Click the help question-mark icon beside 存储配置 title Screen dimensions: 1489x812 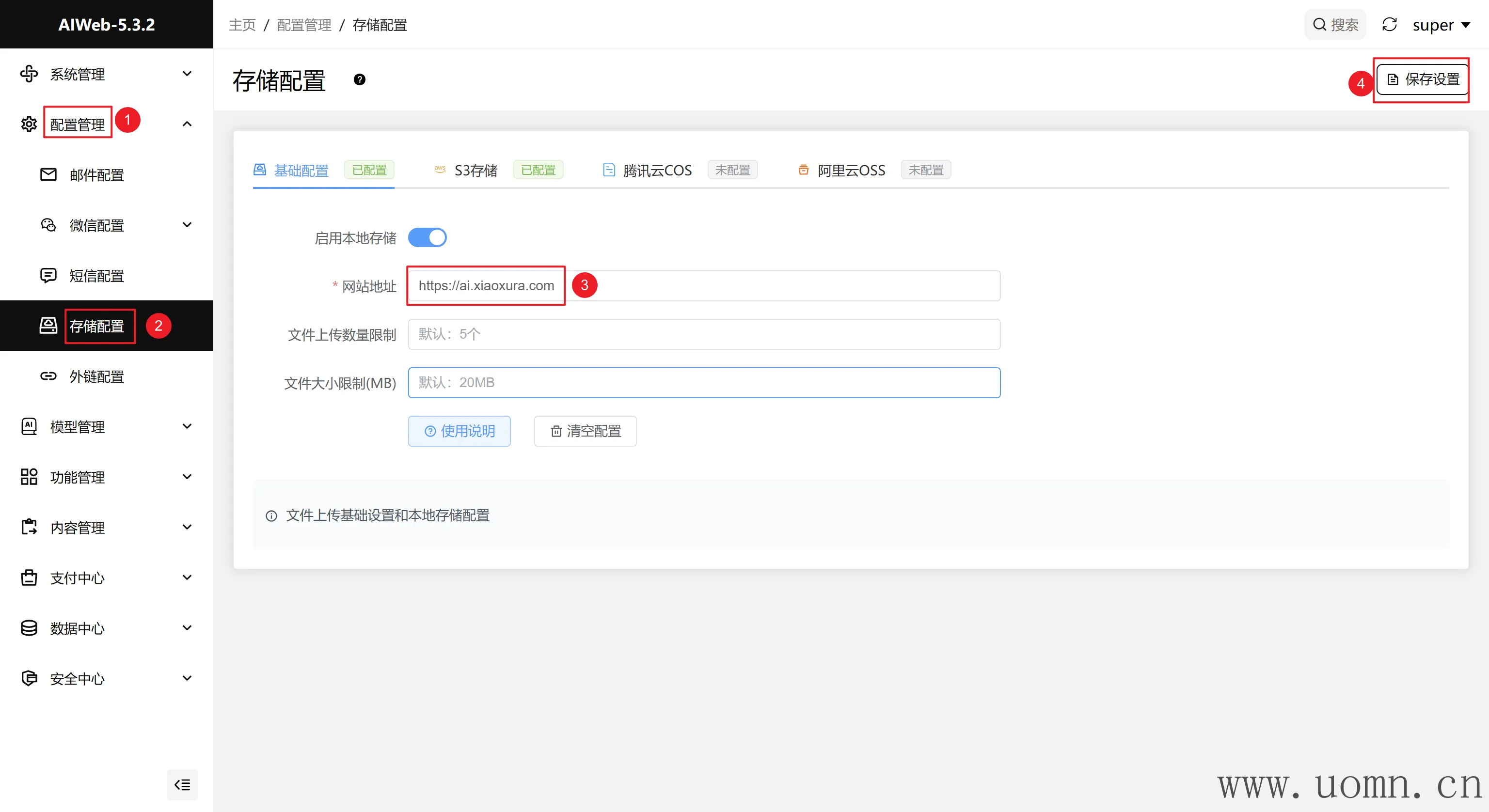[360, 80]
